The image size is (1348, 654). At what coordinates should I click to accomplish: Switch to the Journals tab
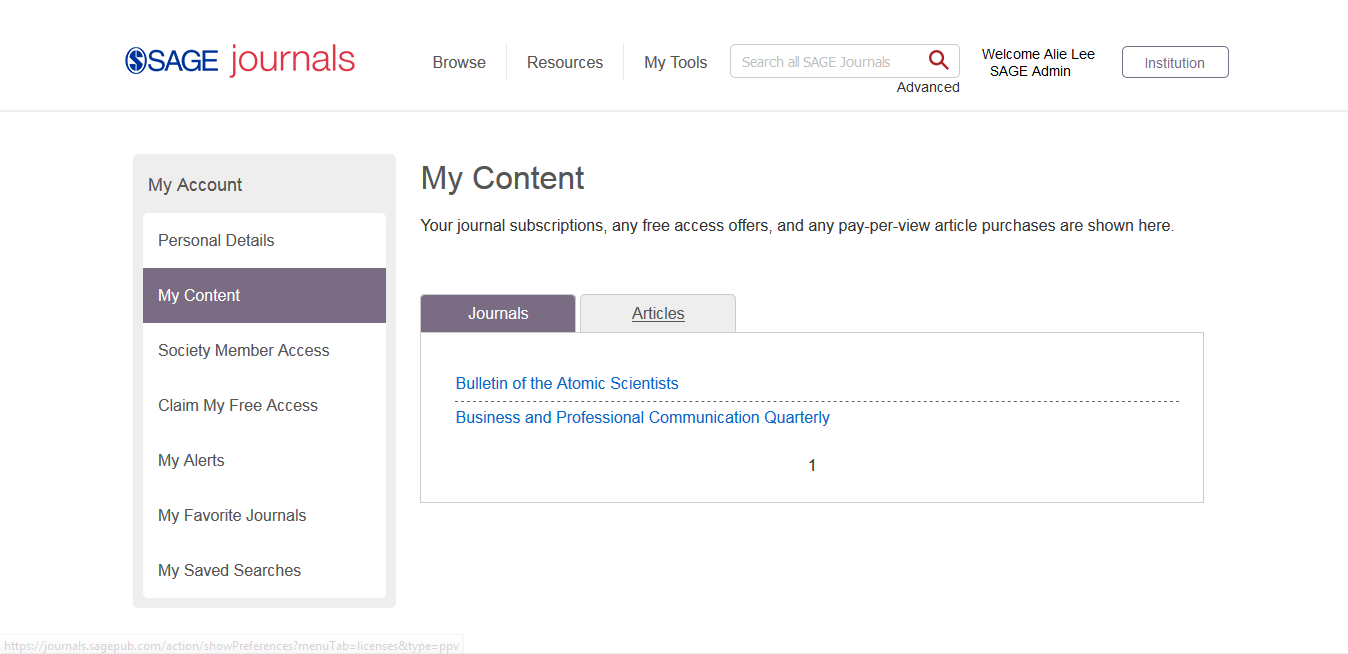(x=498, y=313)
